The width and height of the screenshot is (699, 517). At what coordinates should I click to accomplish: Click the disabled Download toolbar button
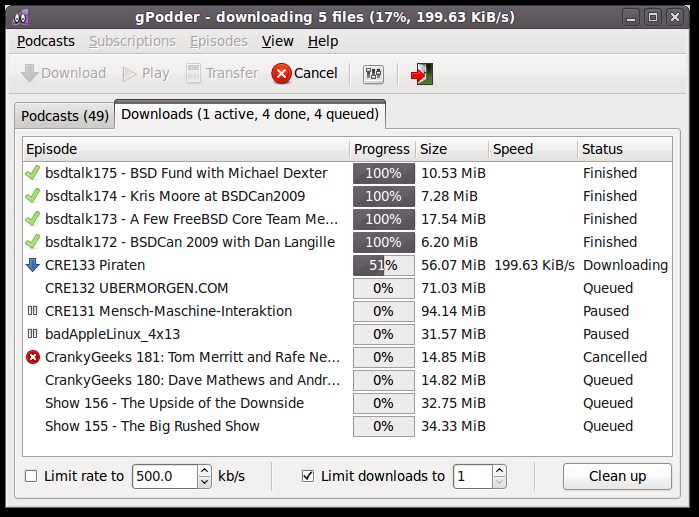click(x=63, y=73)
